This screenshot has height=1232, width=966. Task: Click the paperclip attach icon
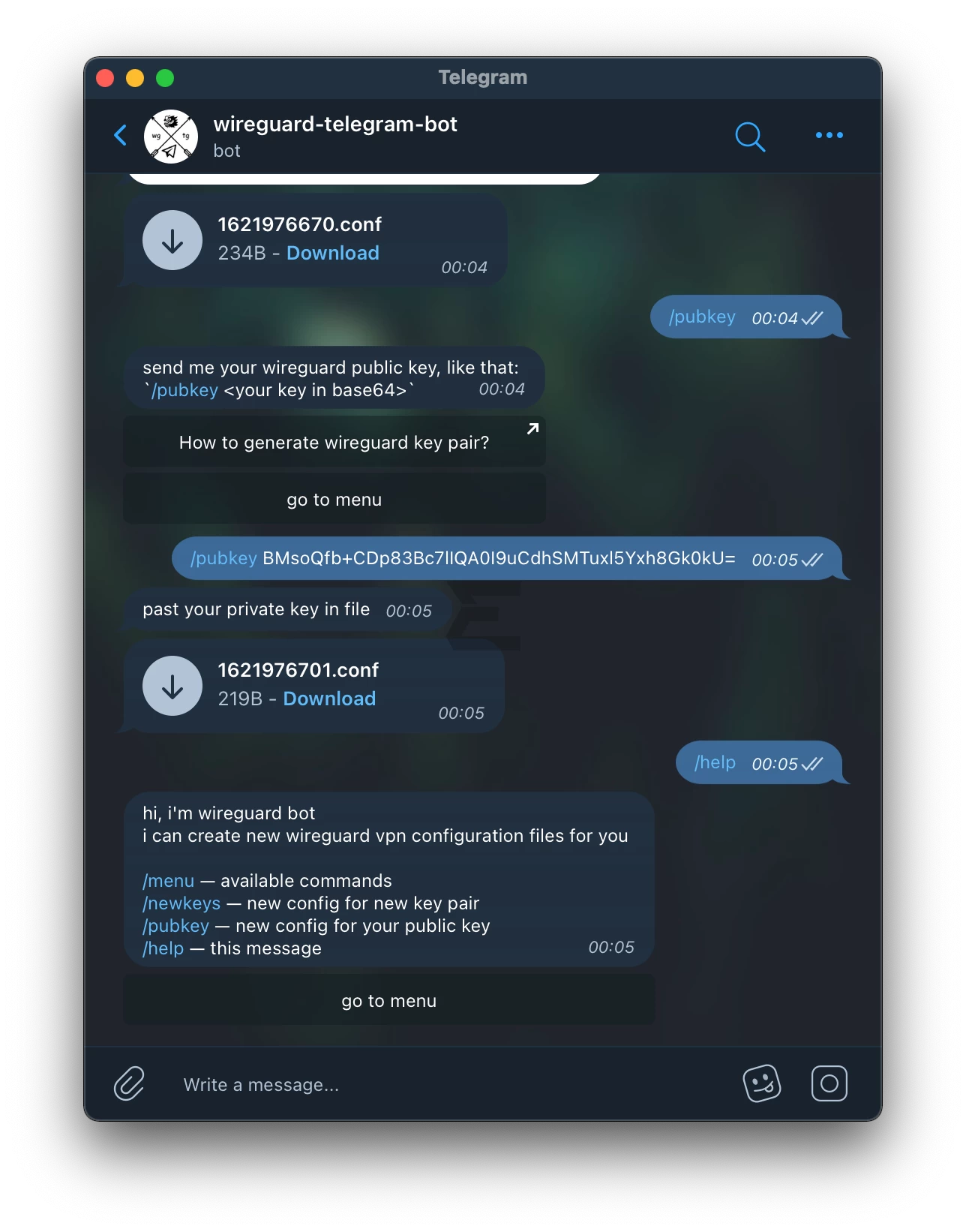pyautogui.click(x=129, y=1083)
